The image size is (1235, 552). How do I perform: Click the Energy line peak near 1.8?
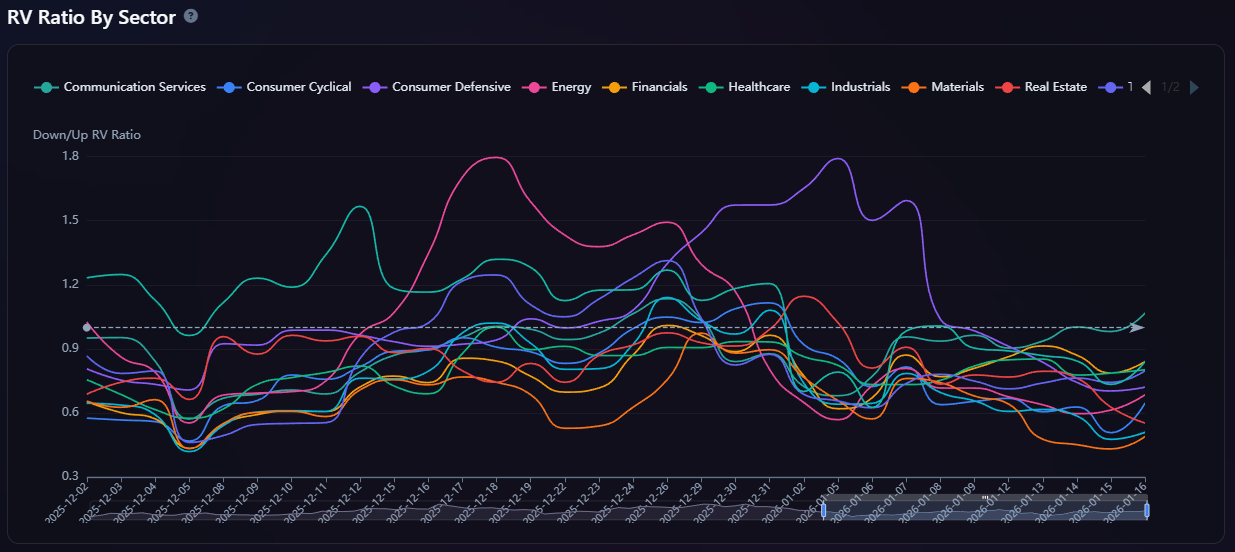point(494,157)
